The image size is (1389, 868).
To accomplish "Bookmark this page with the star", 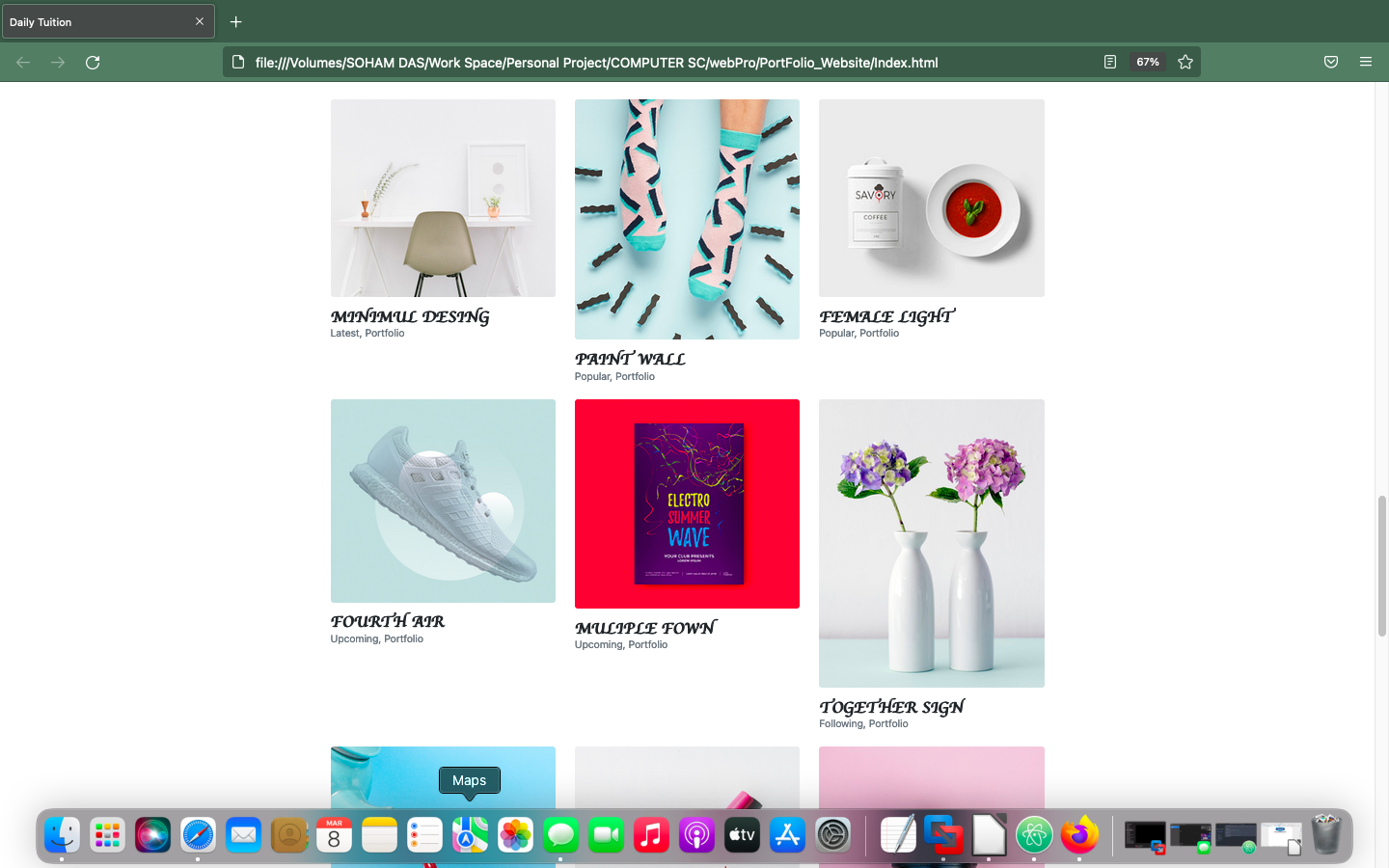I will [x=1185, y=62].
